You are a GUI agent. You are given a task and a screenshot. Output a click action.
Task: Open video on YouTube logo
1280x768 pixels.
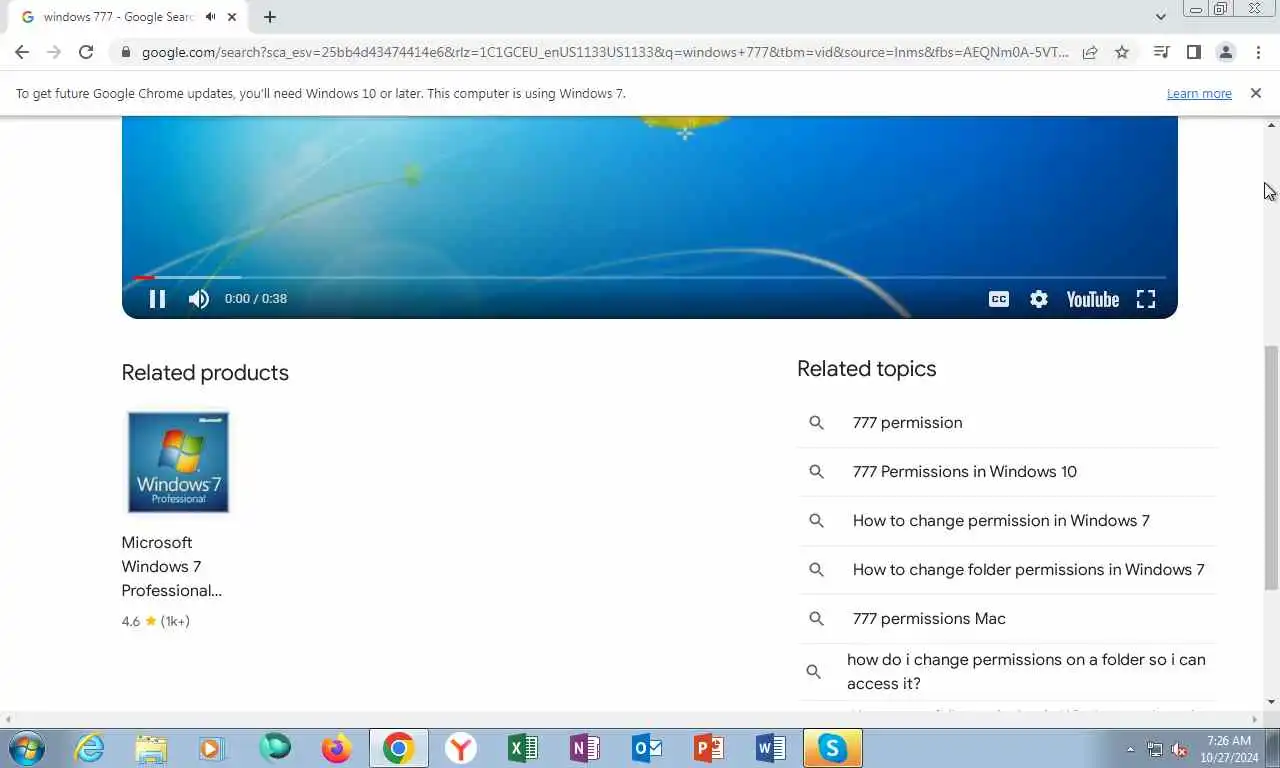coord(1092,299)
